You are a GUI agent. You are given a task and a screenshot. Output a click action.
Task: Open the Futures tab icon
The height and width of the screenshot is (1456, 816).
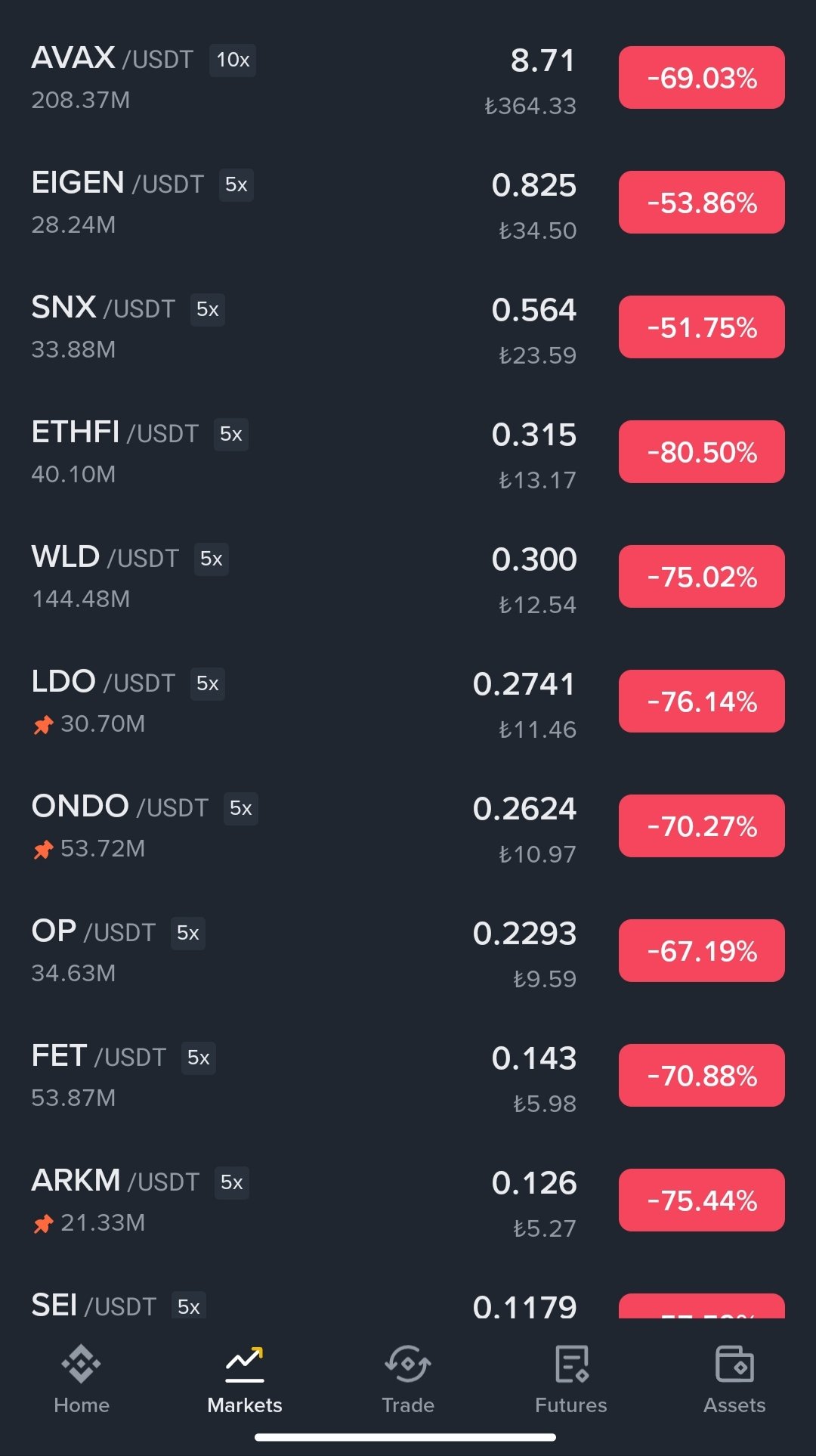tap(571, 1364)
